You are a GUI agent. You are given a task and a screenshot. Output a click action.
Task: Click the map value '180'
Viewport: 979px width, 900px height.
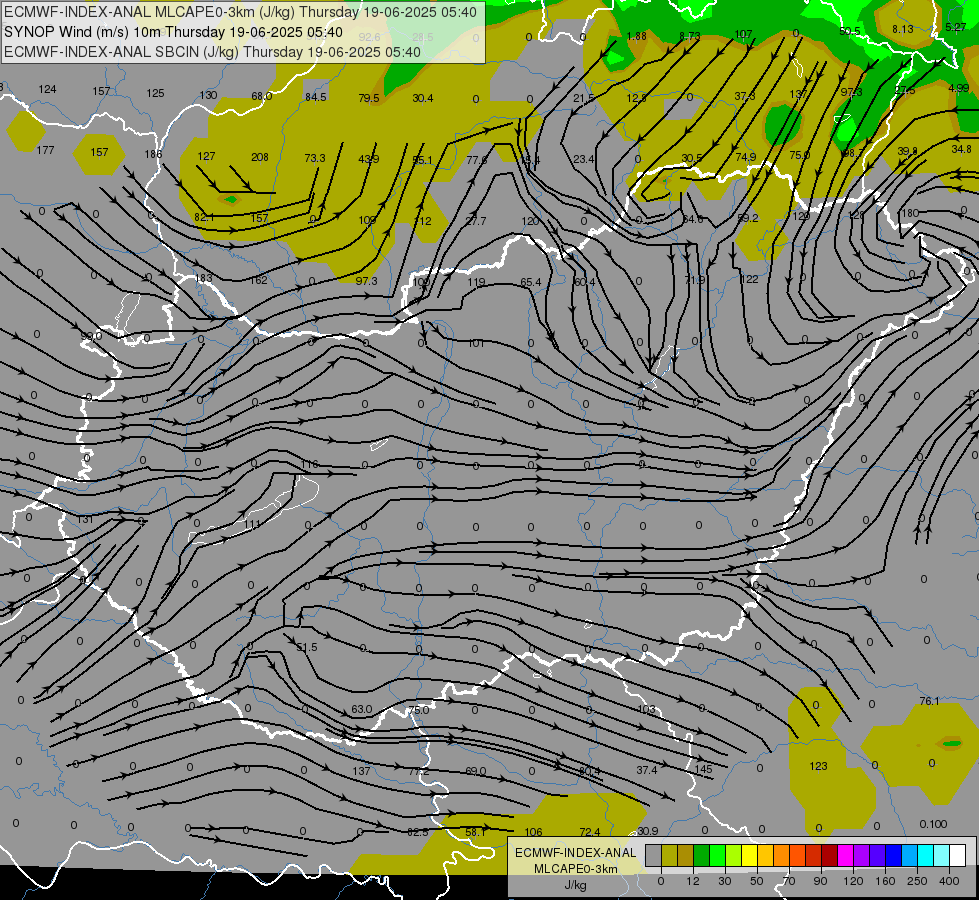pos(910,213)
